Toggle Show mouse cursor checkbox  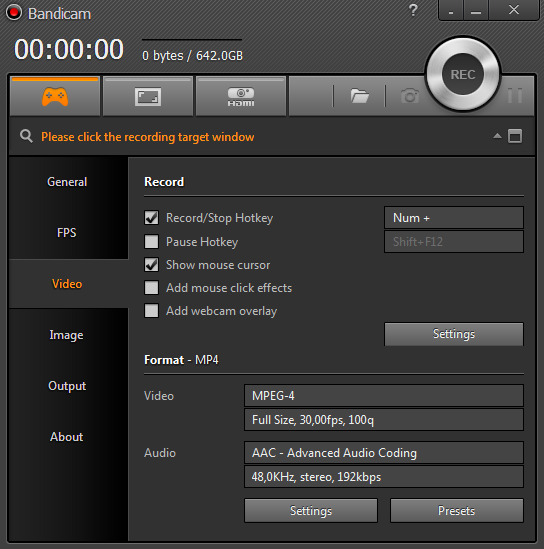[x=152, y=265]
